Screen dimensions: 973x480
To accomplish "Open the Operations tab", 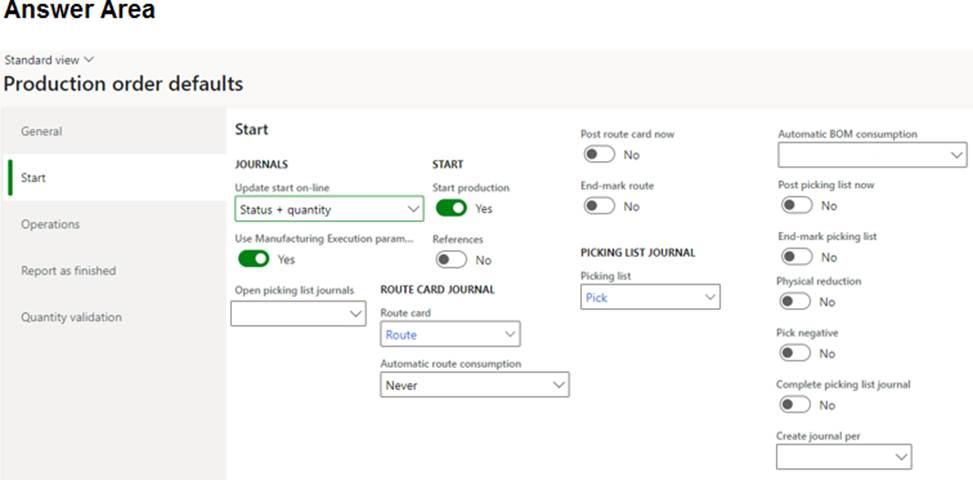I will click(114, 224).
